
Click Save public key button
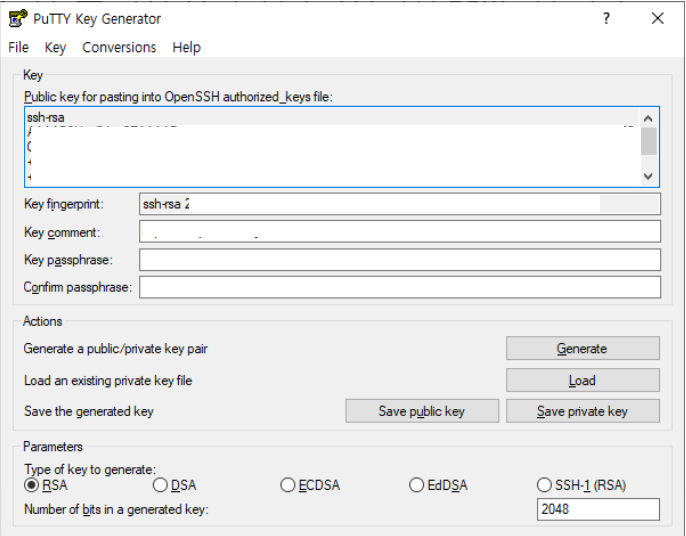click(422, 411)
